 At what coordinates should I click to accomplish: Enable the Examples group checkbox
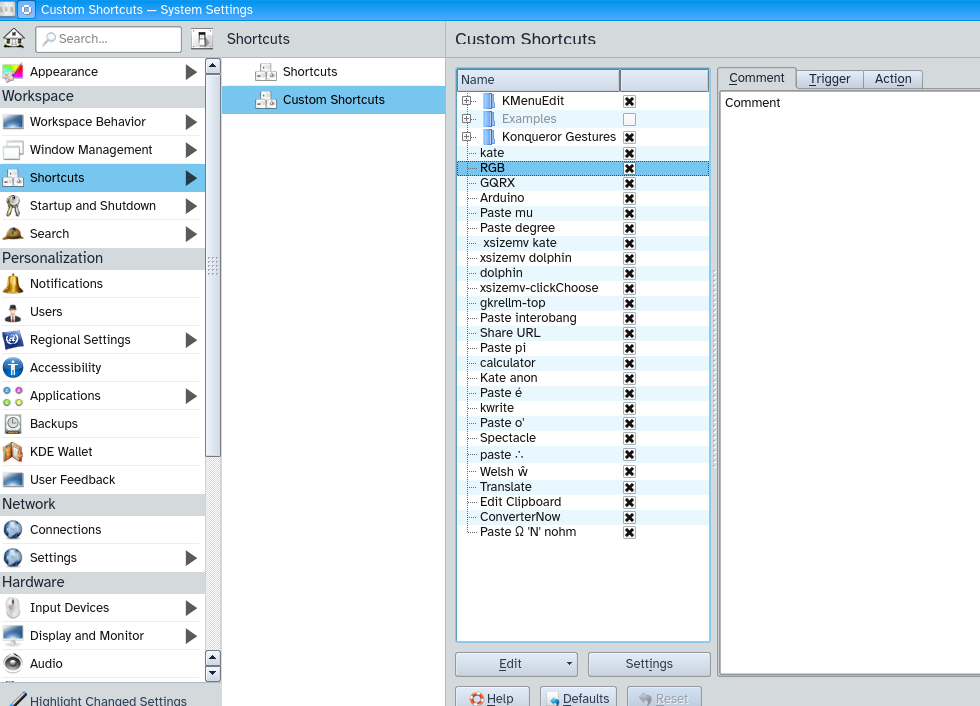pyautogui.click(x=629, y=119)
